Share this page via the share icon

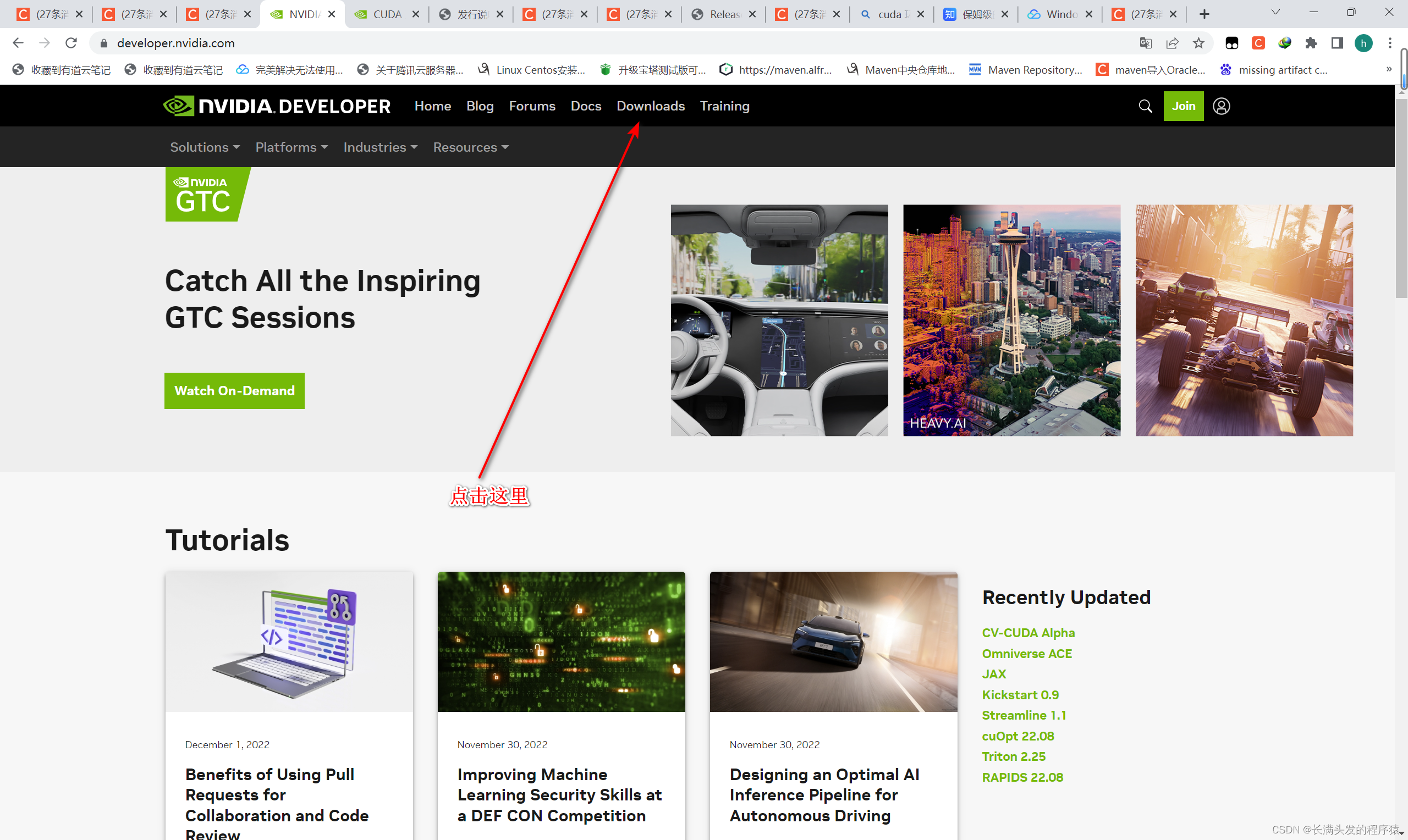(x=1172, y=43)
